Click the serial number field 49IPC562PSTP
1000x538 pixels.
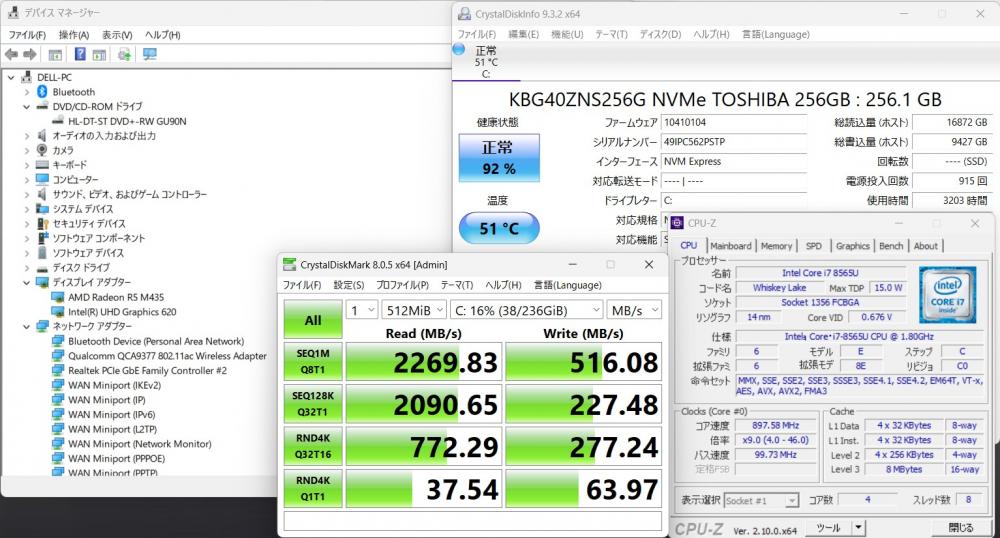tap(734, 142)
